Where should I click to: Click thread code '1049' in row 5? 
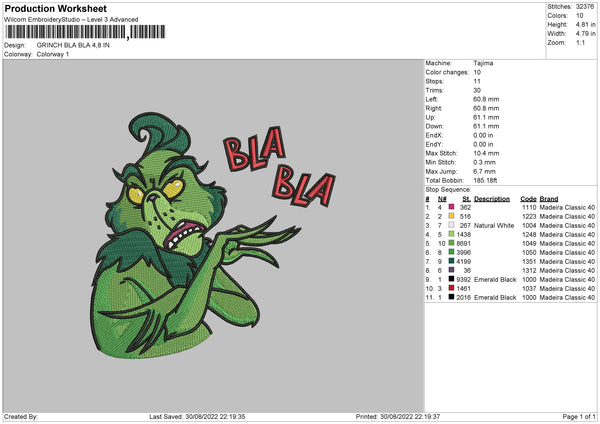529,243
